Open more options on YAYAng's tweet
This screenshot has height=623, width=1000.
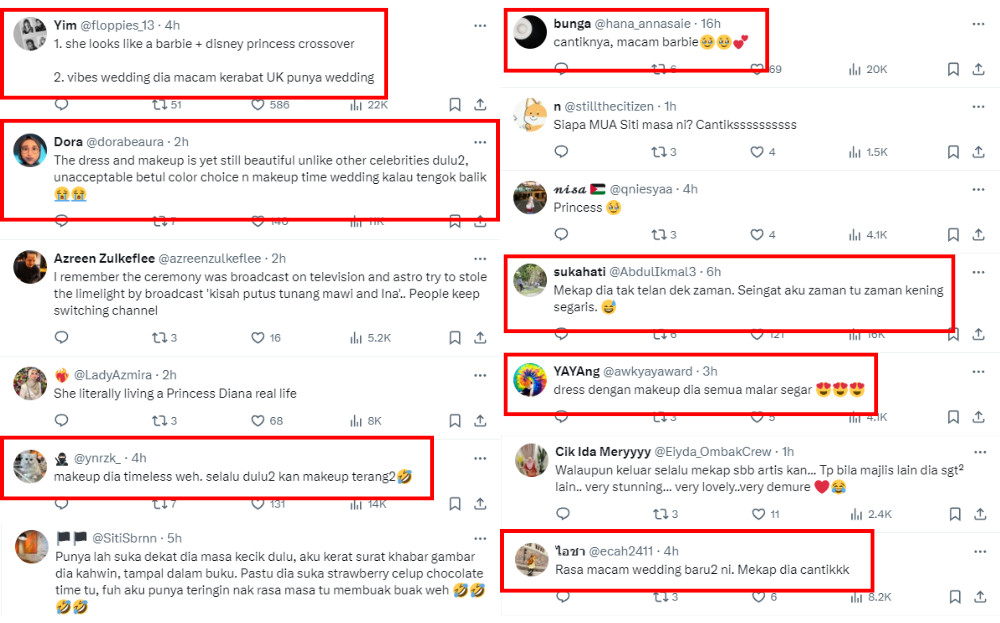point(978,372)
